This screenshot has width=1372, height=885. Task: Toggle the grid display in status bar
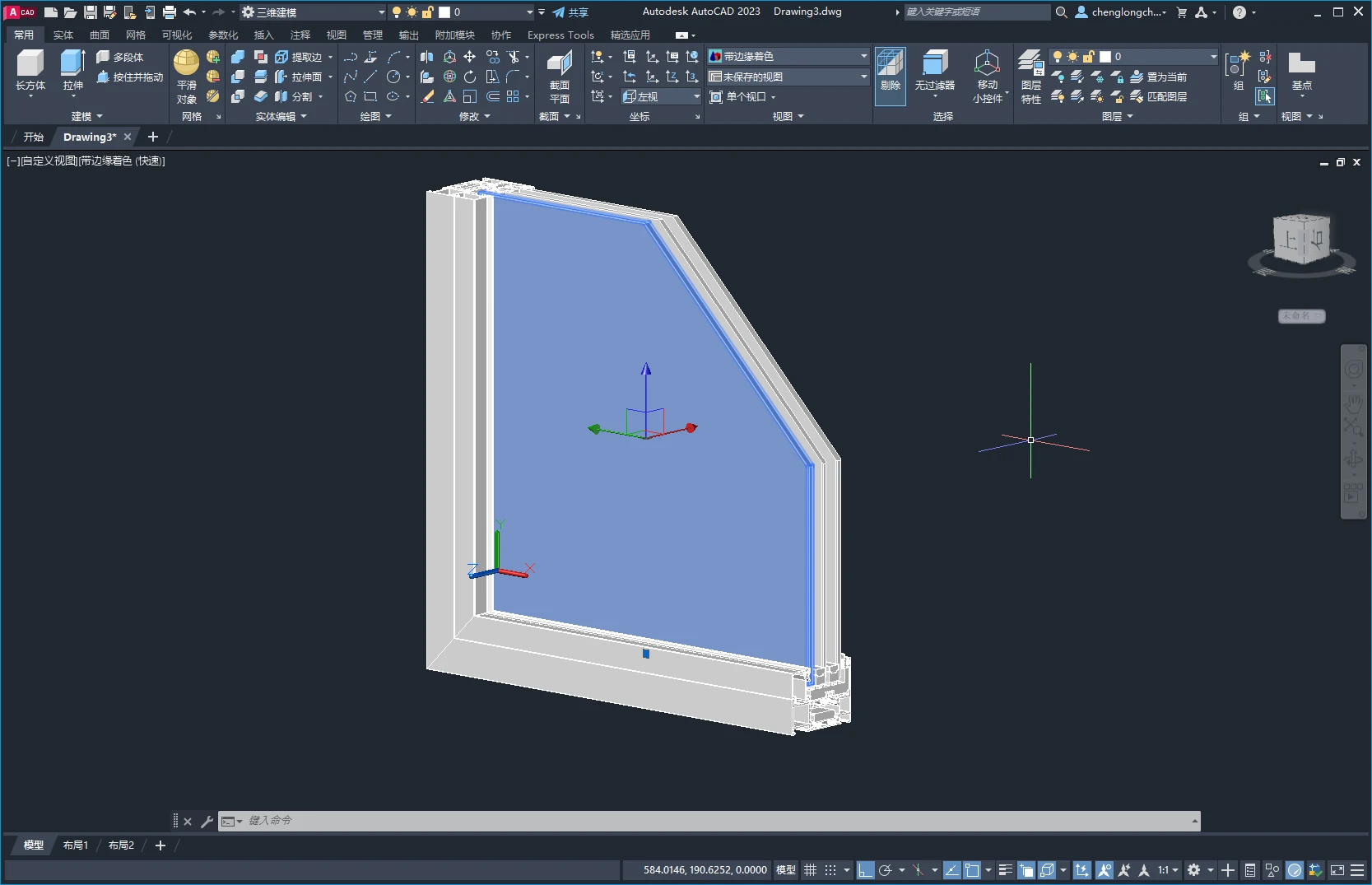811,870
